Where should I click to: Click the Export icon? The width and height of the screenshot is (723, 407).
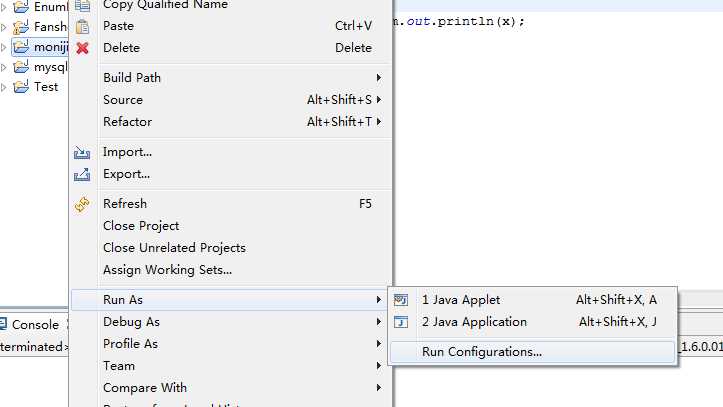coord(82,175)
